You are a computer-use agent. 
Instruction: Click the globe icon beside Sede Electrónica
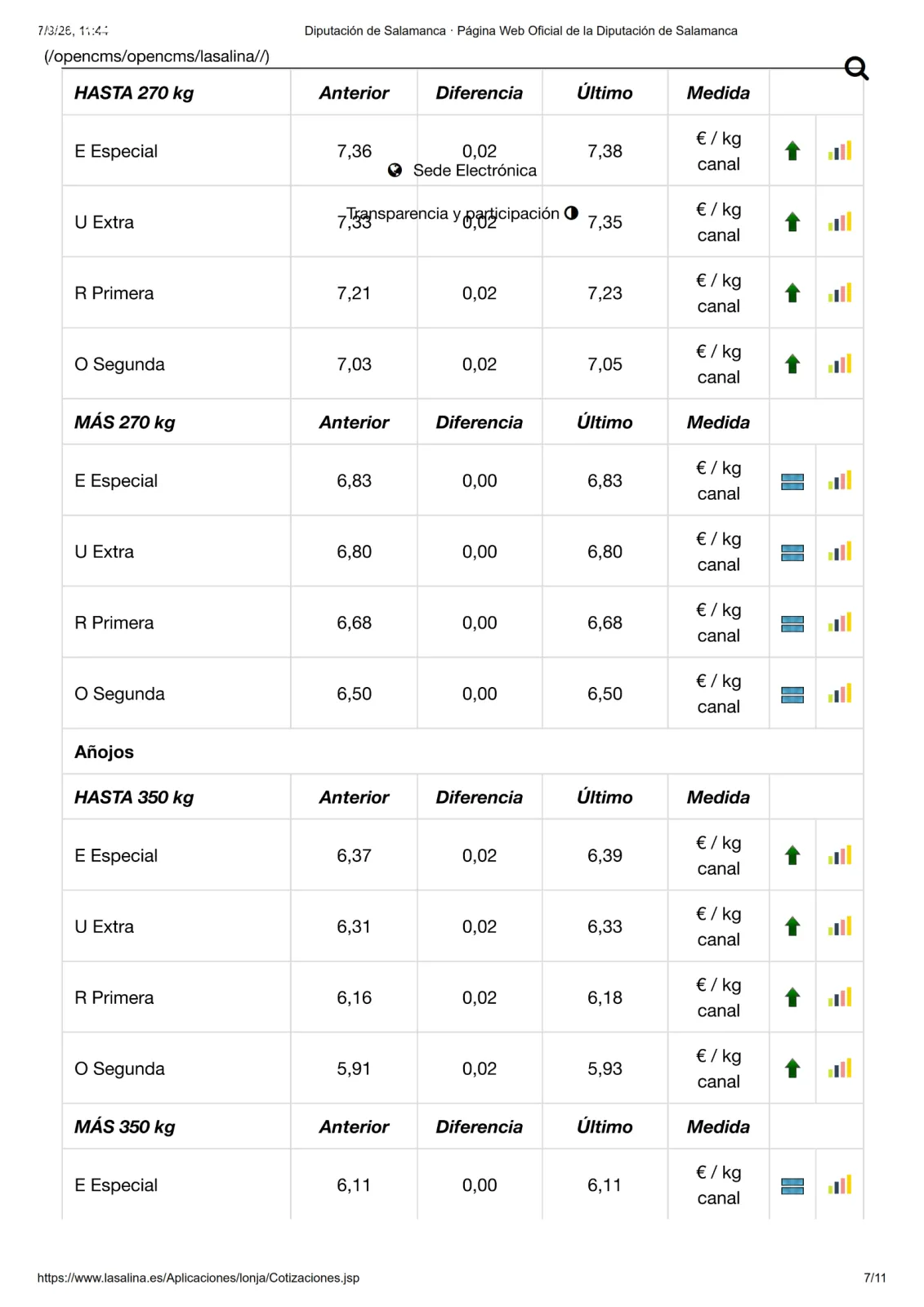tap(395, 170)
